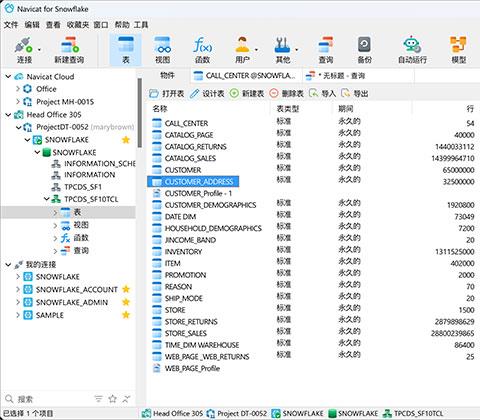The height and width of the screenshot is (420, 480).
Task: Expand the 函数 tree node
Action: tap(55, 238)
